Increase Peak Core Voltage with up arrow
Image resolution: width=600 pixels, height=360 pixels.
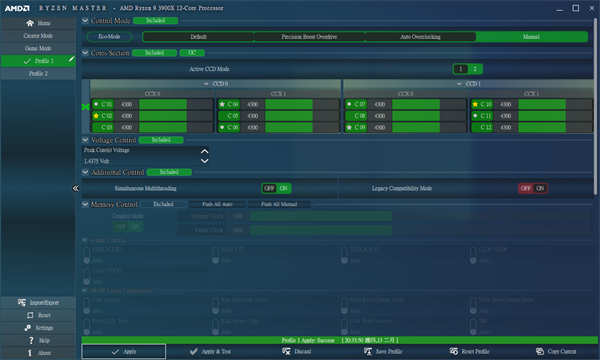click(x=205, y=151)
